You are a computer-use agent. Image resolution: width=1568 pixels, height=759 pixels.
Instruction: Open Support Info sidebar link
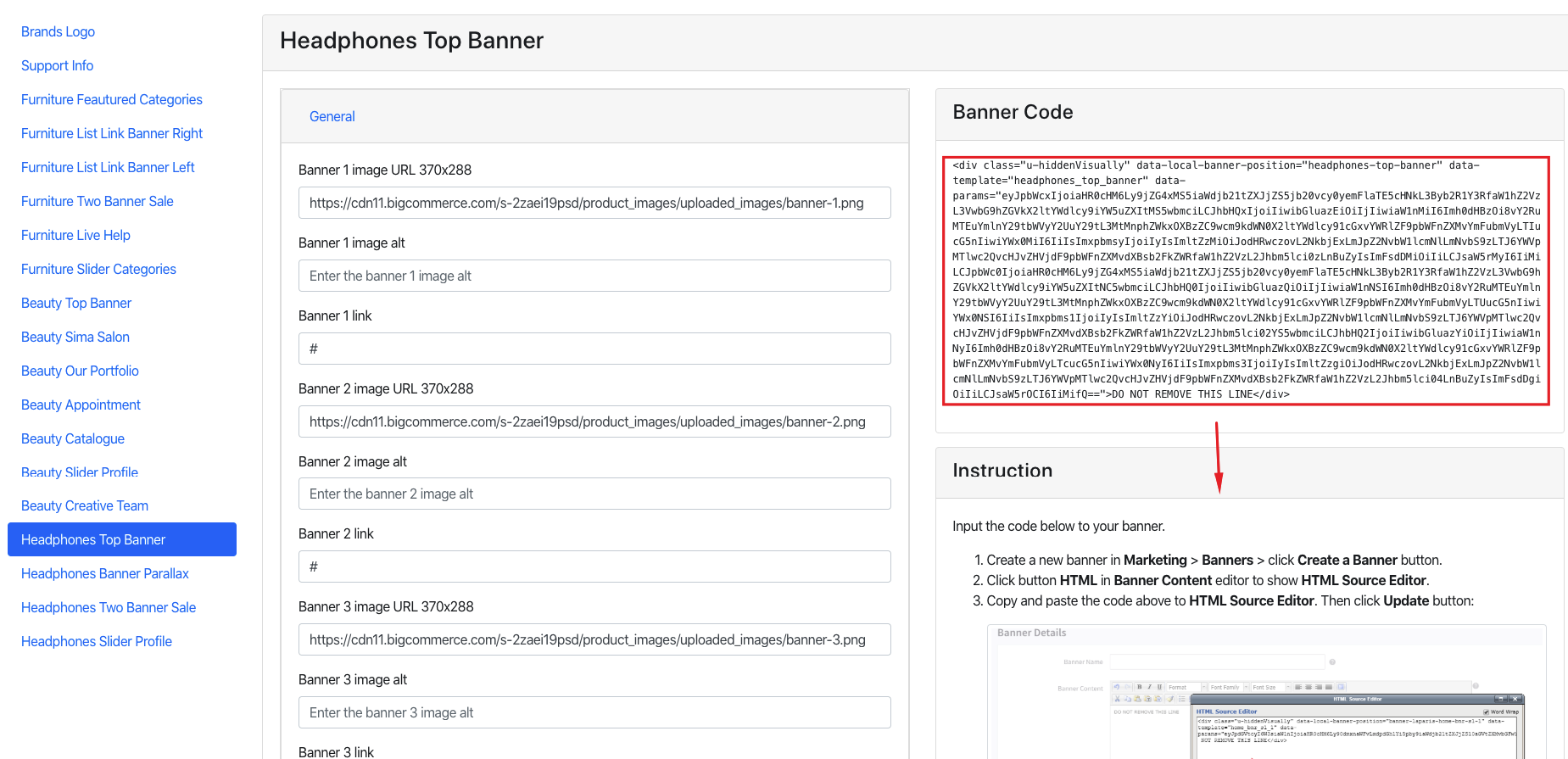pyautogui.click(x=57, y=65)
